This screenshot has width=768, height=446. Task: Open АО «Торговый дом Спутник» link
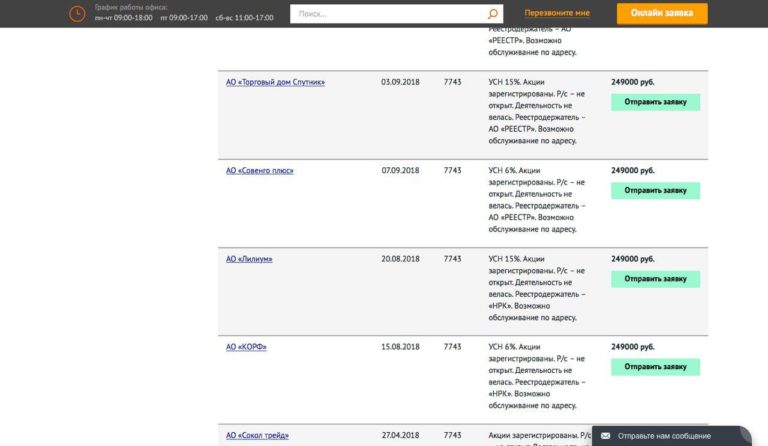pyautogui.click(x=275, y=82)
